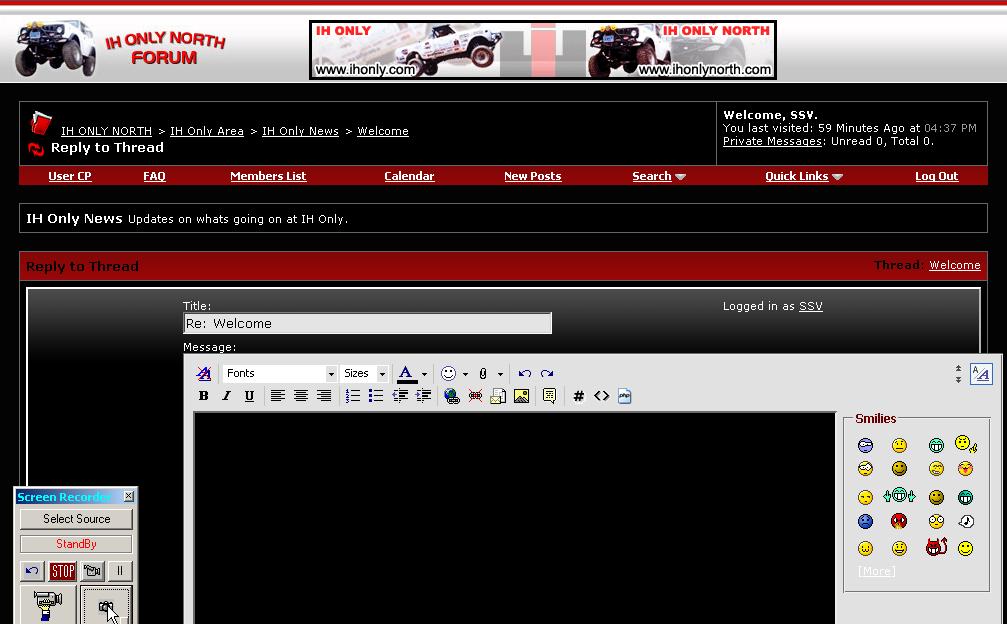
Task: Insert the blue sad face smiley
Action: (865, 521)
